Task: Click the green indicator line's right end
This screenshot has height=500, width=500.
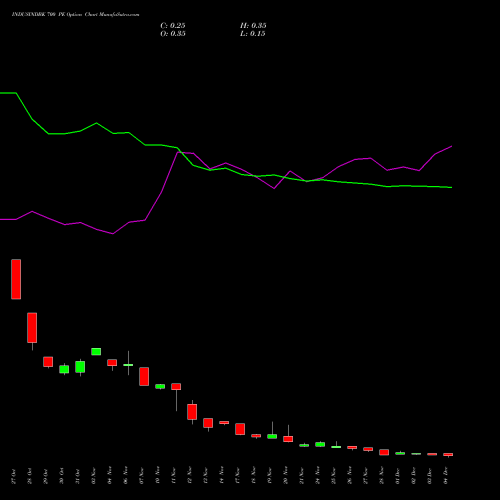Action: pyautogui.click(x=451, y=187)
